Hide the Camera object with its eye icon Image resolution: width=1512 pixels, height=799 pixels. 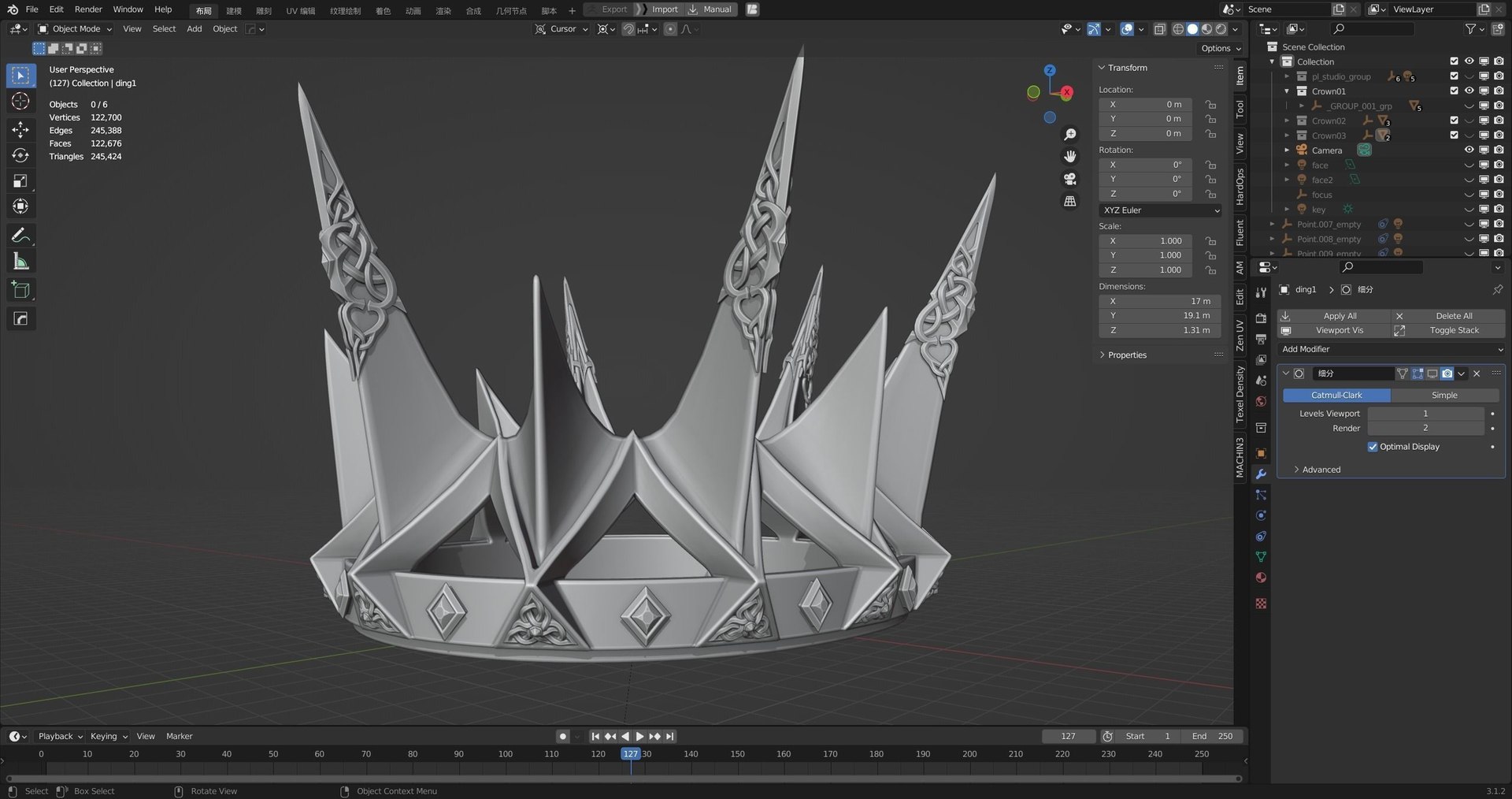tap(1469, 150)
